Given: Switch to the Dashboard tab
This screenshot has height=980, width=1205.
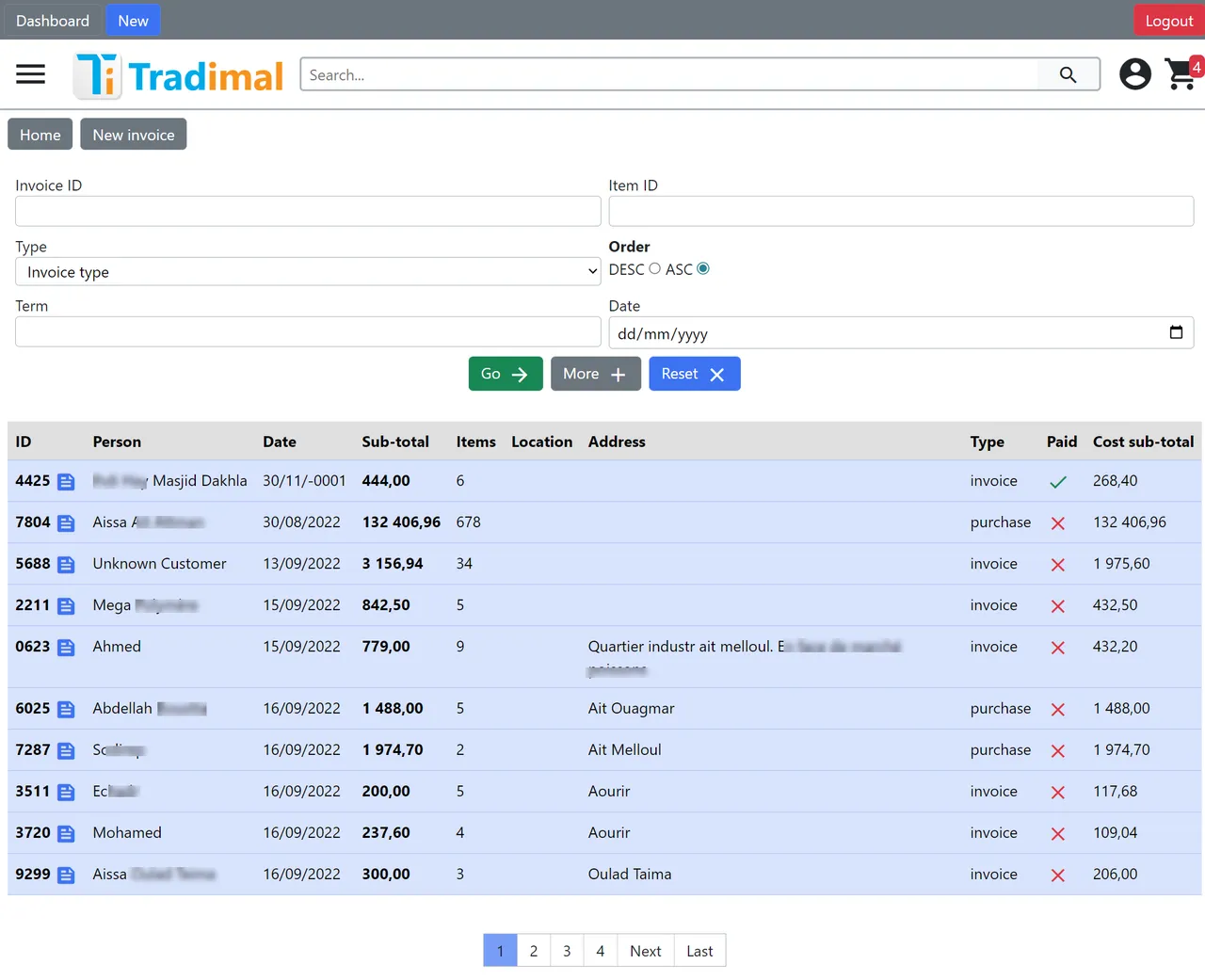Looking at the screenshot, I should tap(53, 21).
